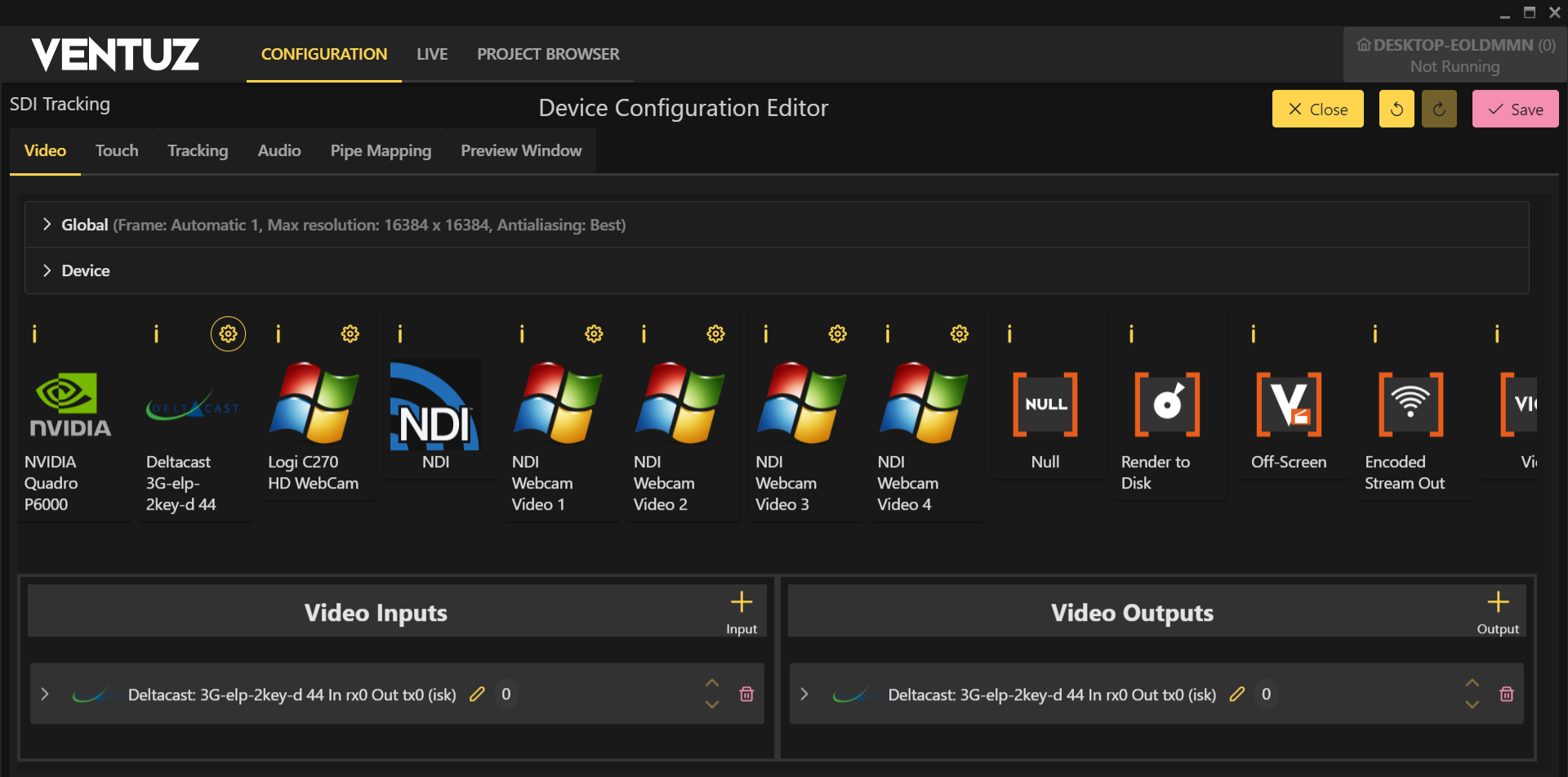The height and width of the screenshot is (777, 1568).
Task: Click info icon above NVIDIA Quadro P6000
Action: [34, 334]
